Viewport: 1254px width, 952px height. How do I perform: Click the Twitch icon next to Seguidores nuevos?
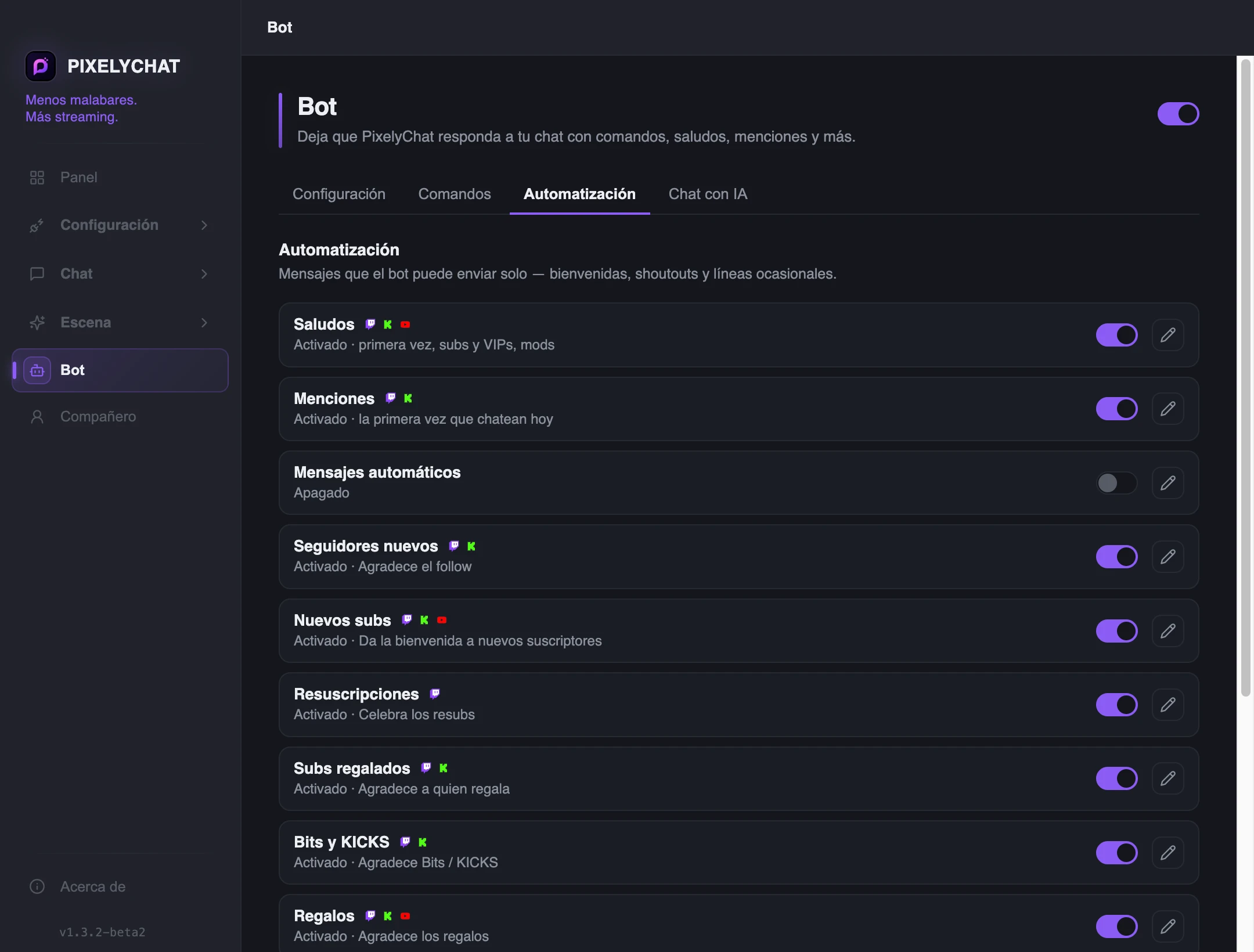[454, 546]
